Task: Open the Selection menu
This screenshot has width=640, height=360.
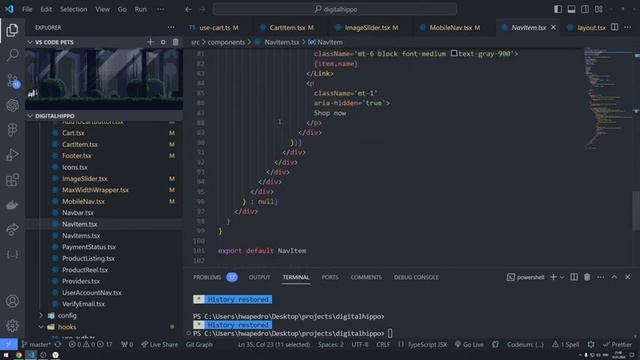Action: click(73, 9)
